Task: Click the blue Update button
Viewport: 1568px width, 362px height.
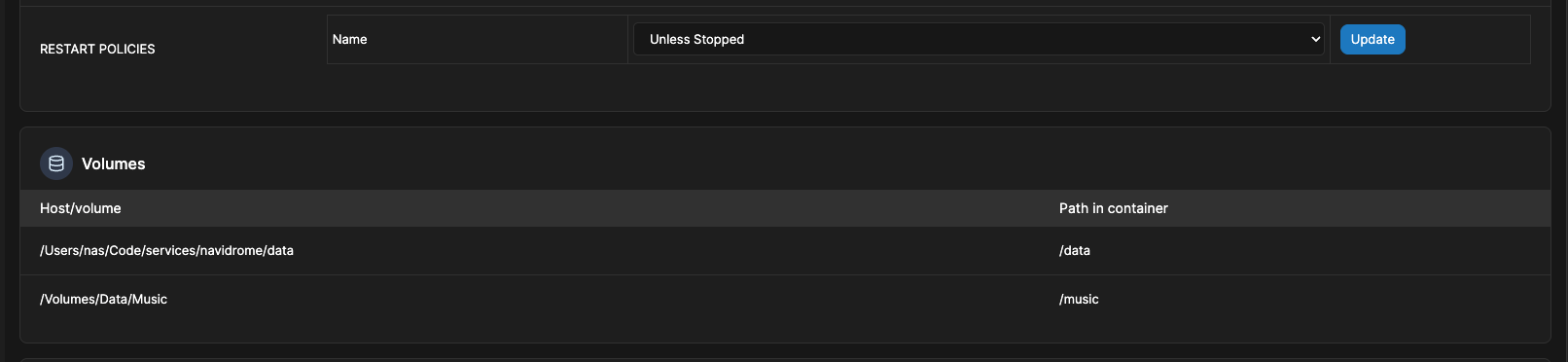Action: click(x=1372, y=39)
